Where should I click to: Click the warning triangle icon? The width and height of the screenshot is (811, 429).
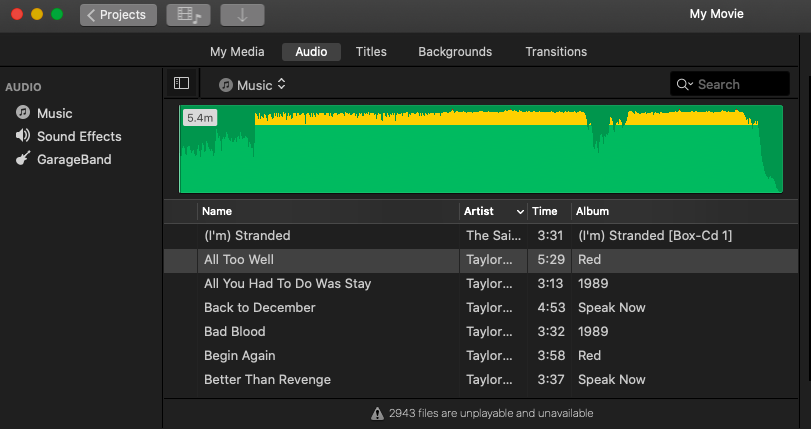pos(377,413)
